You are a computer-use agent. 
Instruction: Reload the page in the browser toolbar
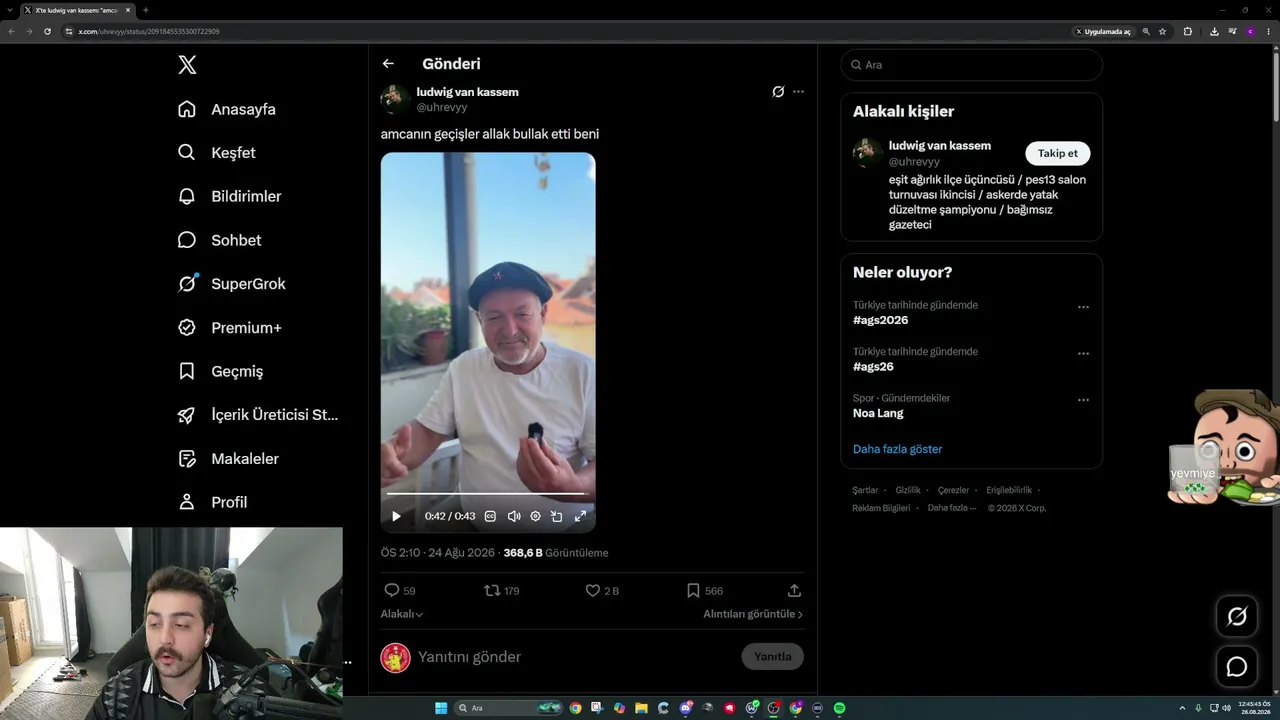(47, 31)
